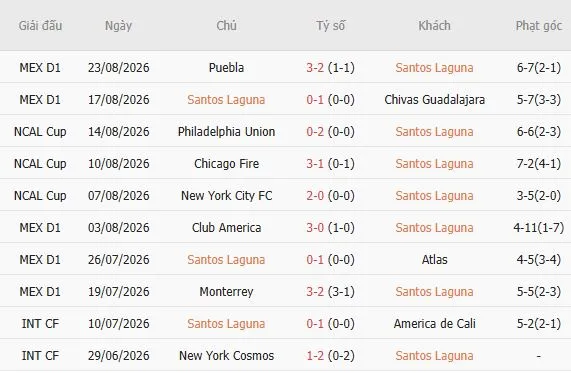Click the America de Cali team
Screen dimensions: 571x373
click(434, 324)
